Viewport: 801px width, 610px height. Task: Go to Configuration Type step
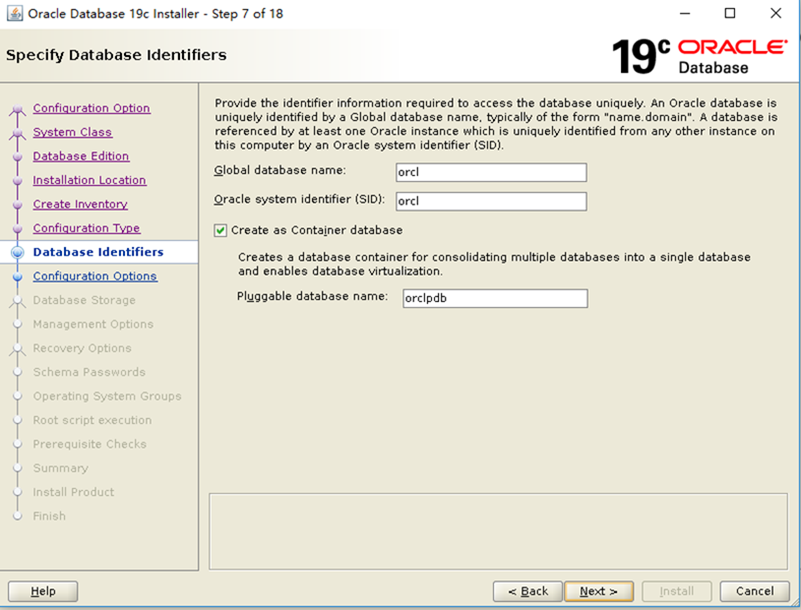click(x=86, y=228)
